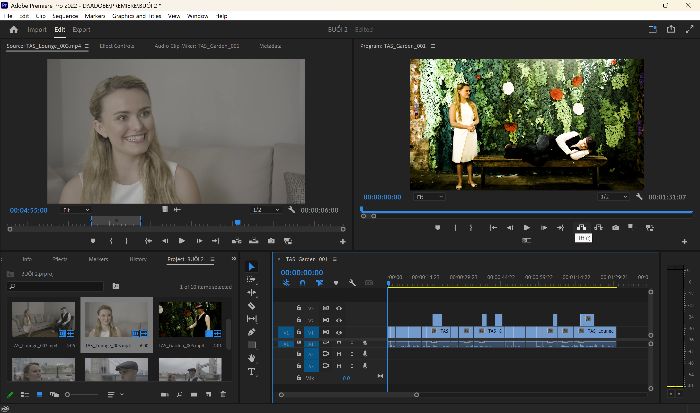Select the Selection tool arrow

tap(251, 267)
